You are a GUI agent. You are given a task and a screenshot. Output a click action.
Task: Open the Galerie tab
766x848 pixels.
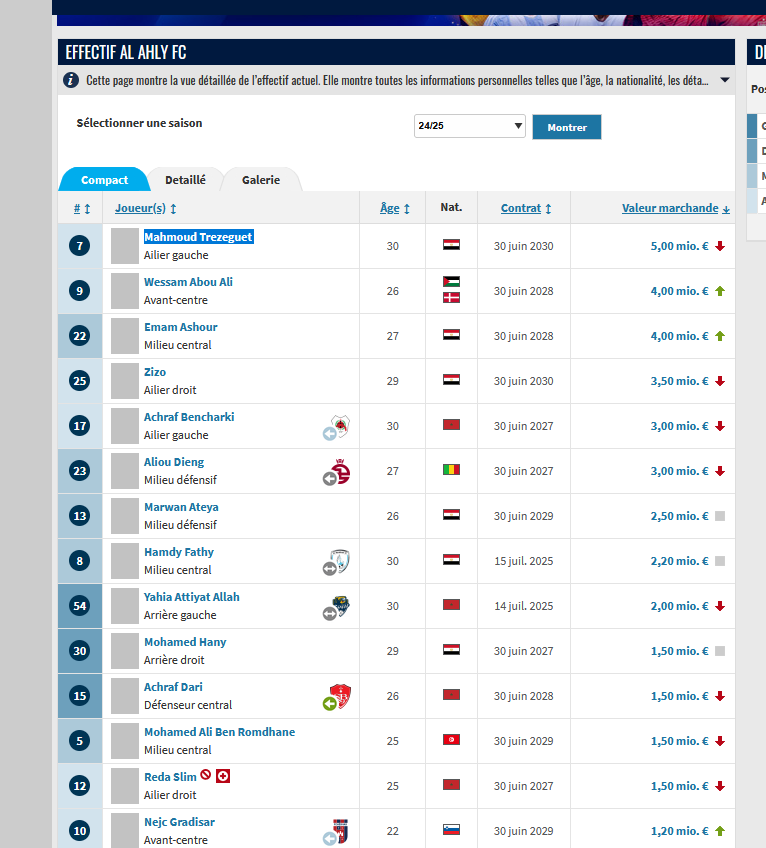261,180
